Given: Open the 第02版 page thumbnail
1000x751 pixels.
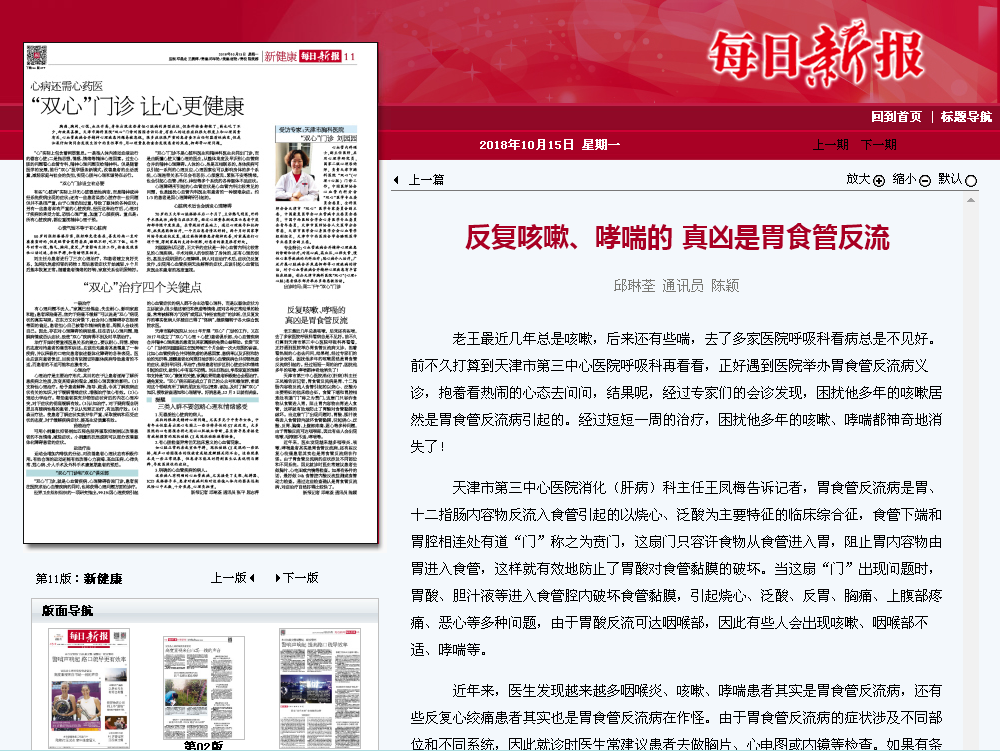Looking at the screenshot, I should [x=203, y=686].
